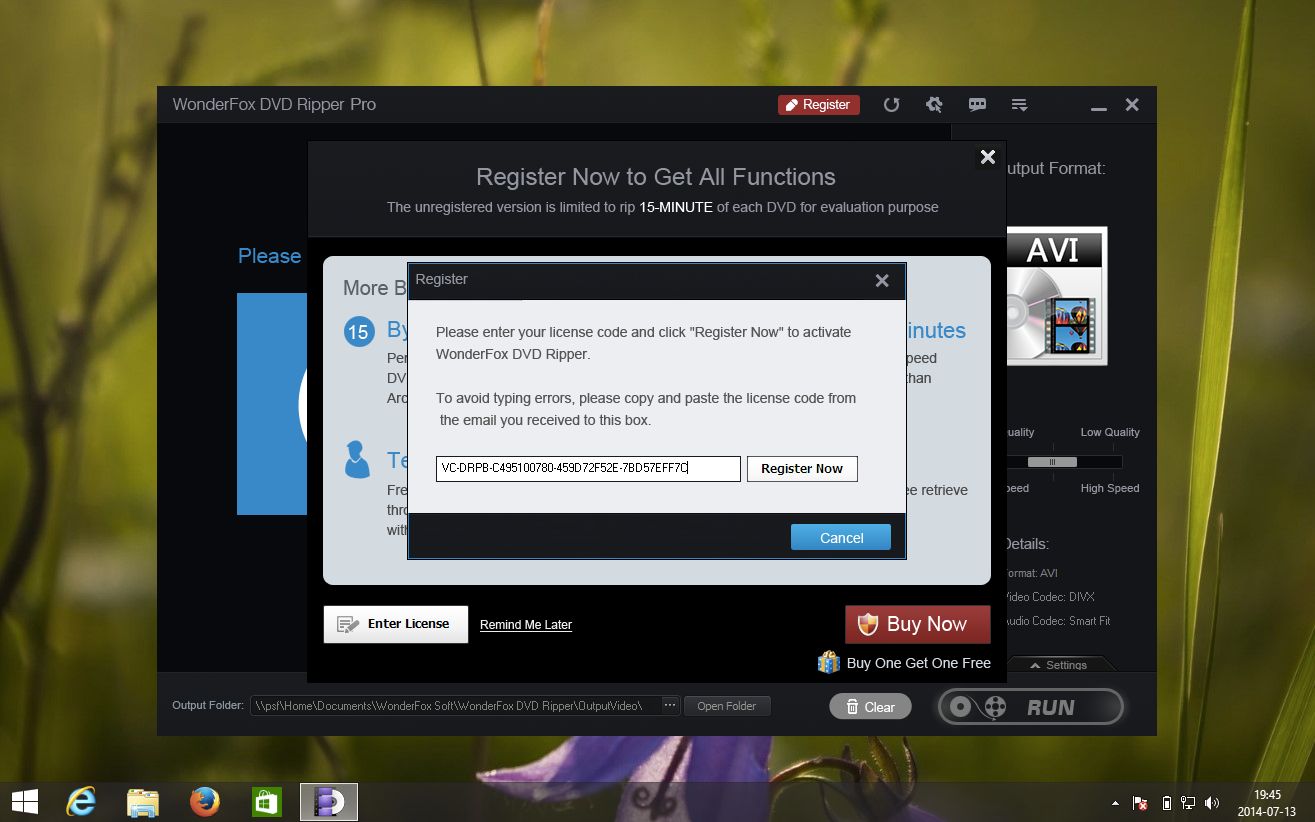Viewport: 1315px width, 822px height.
Task: Click the Open Folder button
Action: click(727, 706)
